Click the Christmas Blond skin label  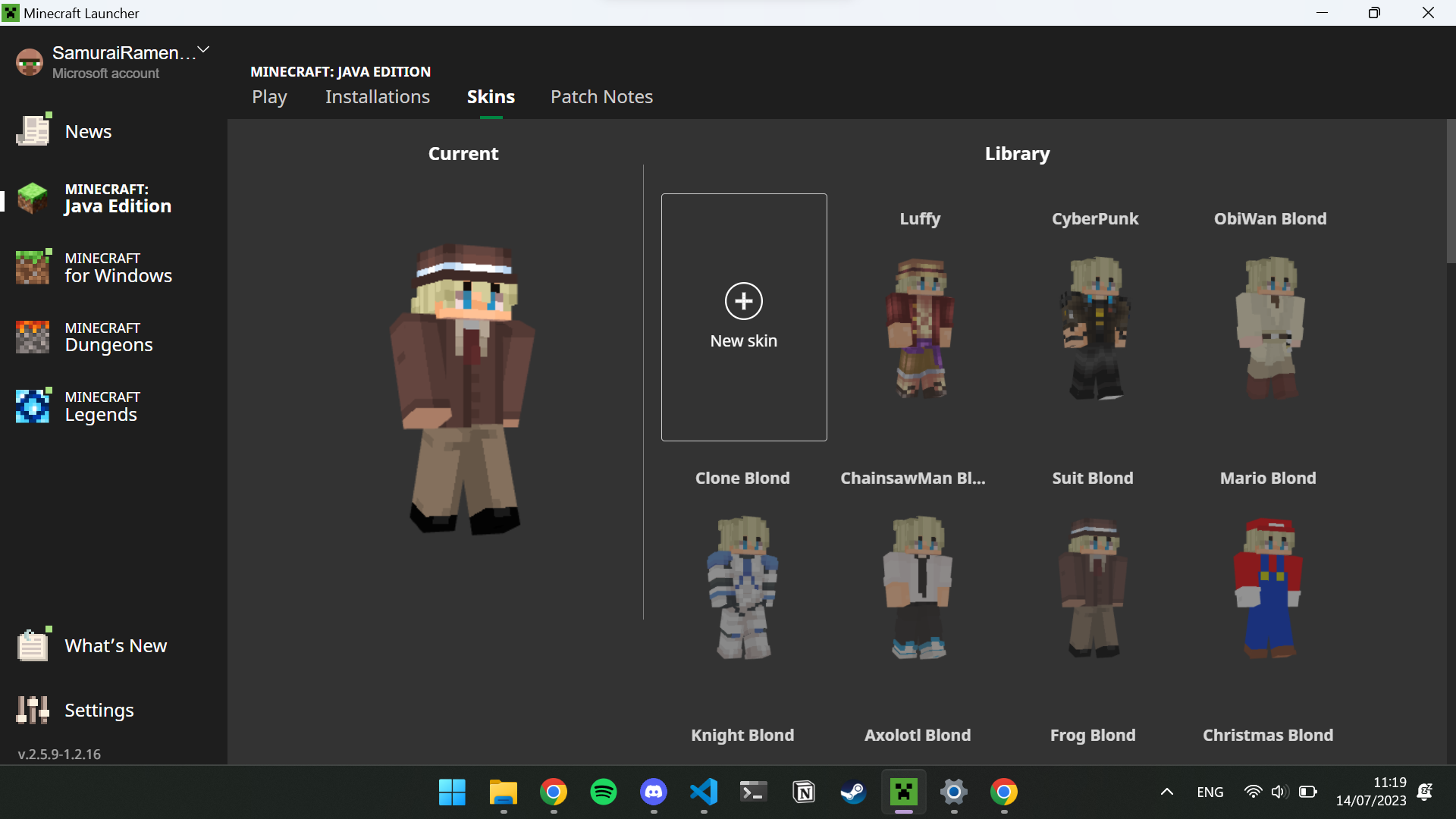click(x=1268, y=735)
